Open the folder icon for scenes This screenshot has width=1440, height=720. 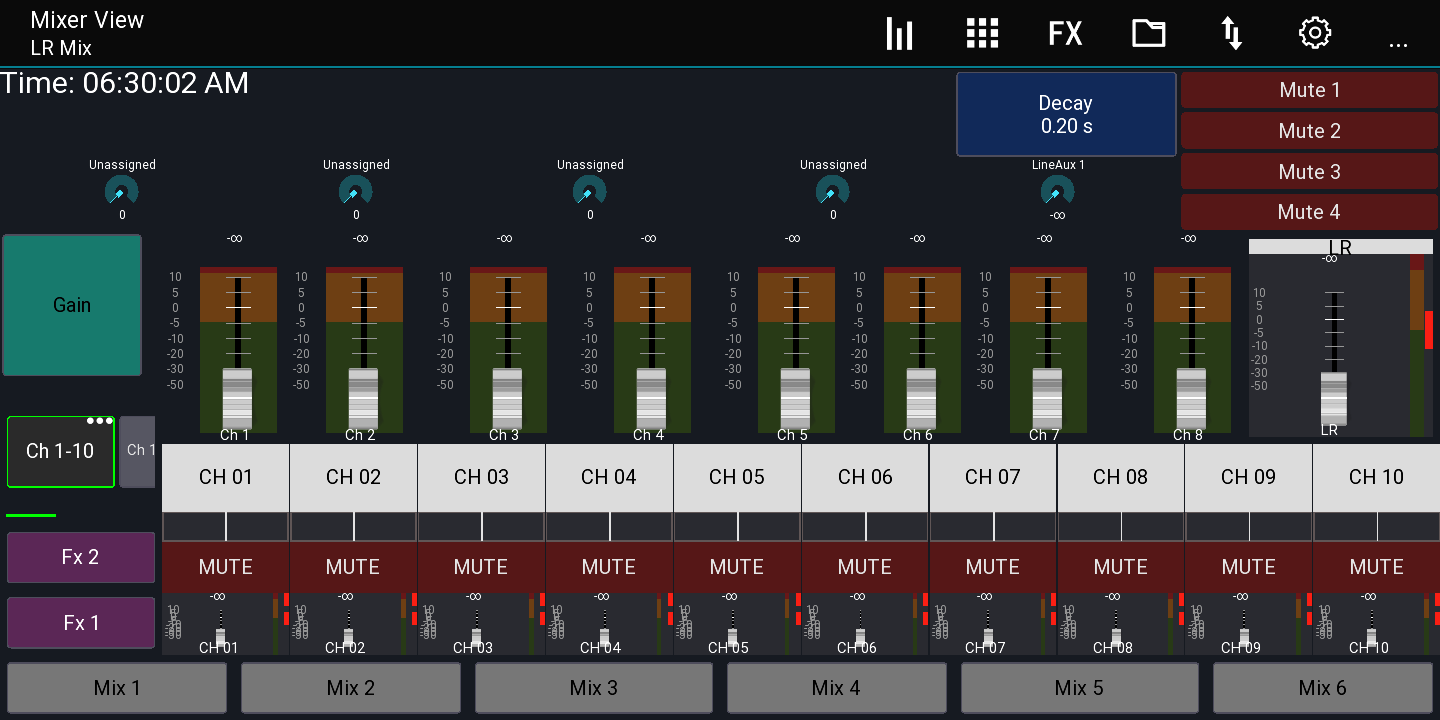click(1148, 34)
